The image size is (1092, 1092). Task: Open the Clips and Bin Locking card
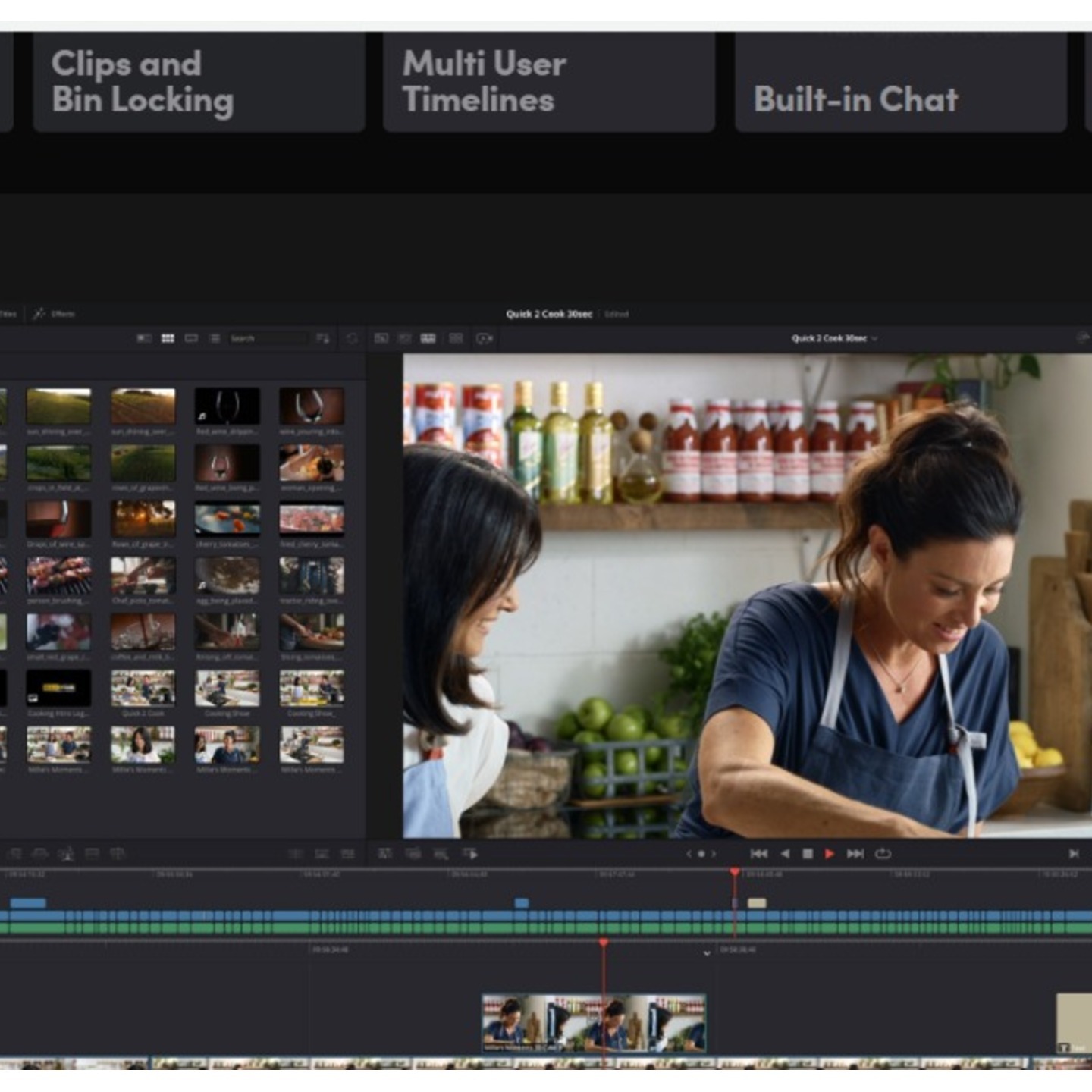tap(199, 82)
